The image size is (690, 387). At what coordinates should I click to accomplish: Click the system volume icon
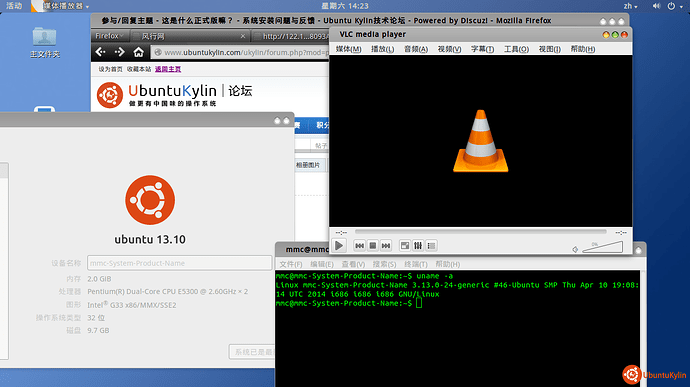tap(656, 6)
